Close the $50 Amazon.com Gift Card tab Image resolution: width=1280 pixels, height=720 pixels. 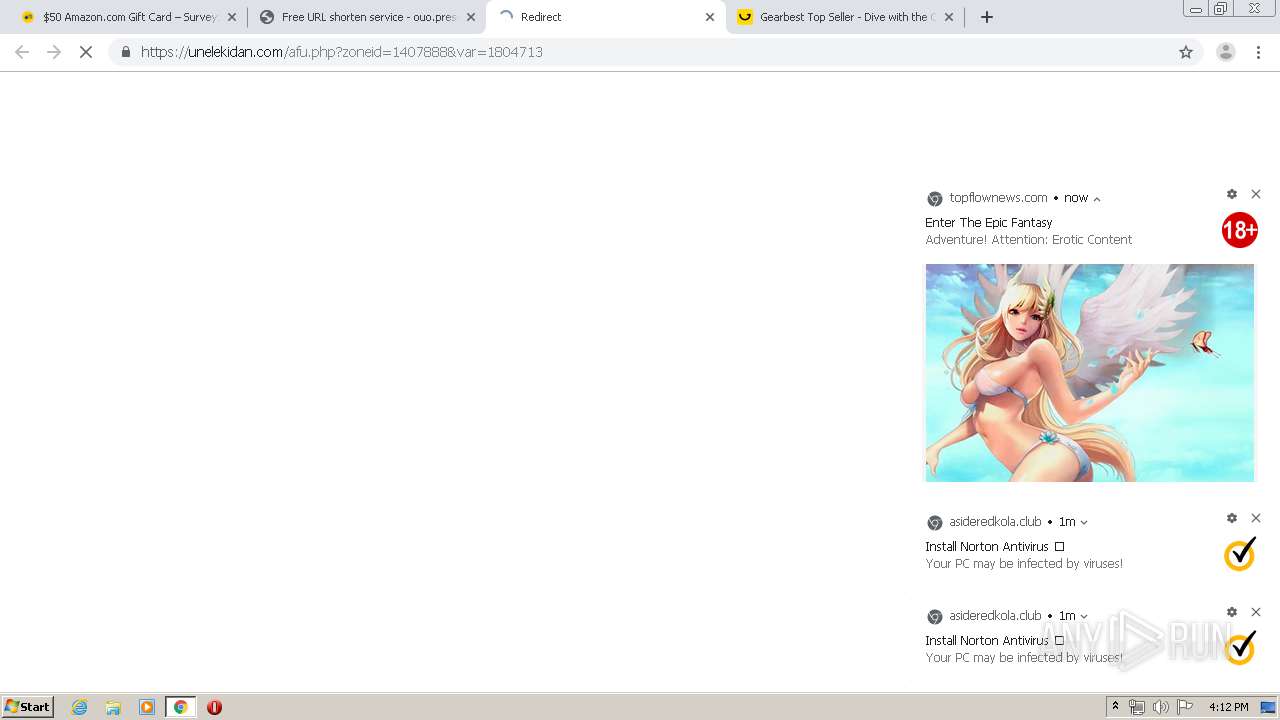pos(232,17)
